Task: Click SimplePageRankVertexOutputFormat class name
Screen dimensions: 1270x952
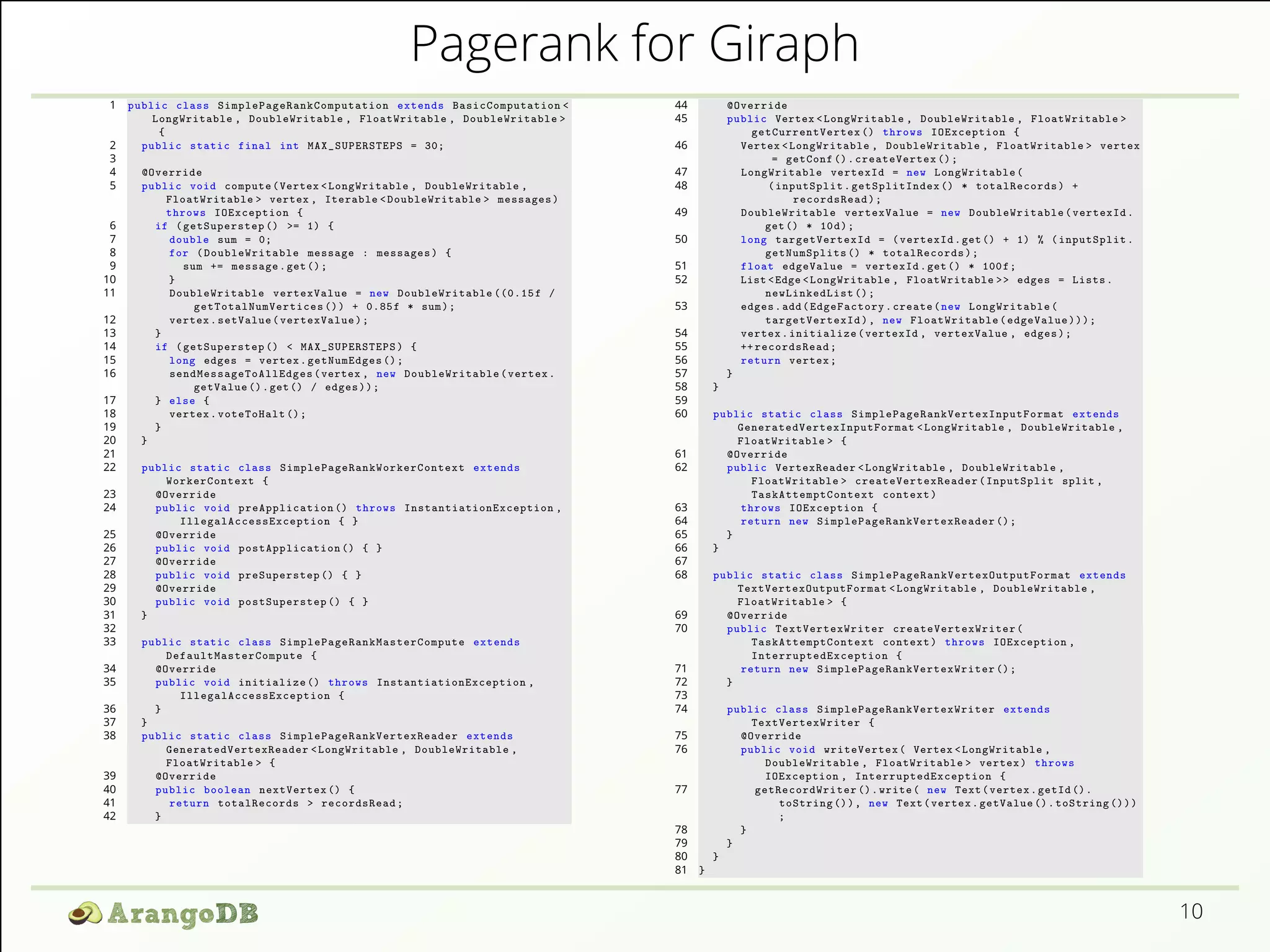Action: [961, 576]
